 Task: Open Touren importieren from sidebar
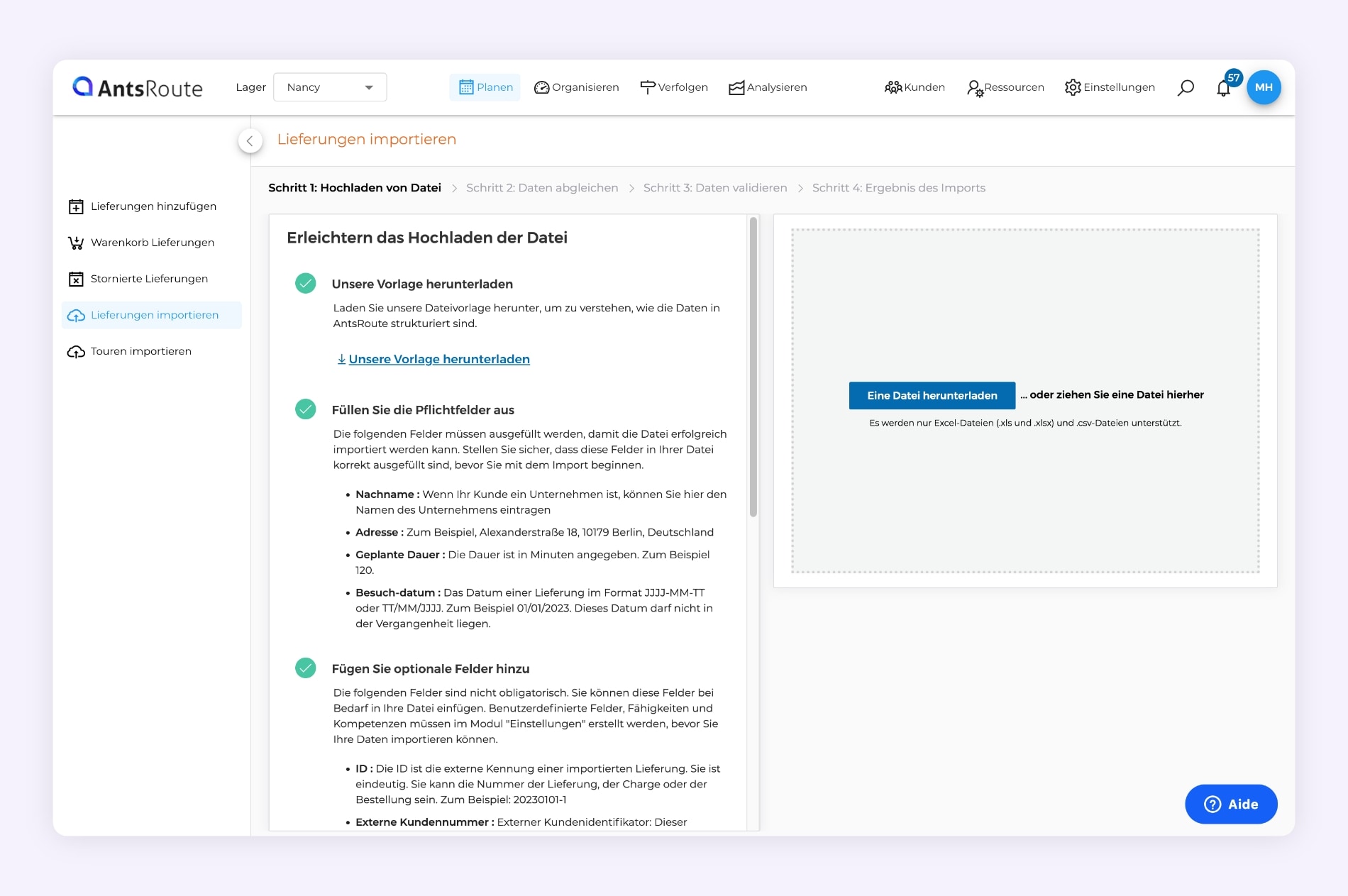click(140, 351)
